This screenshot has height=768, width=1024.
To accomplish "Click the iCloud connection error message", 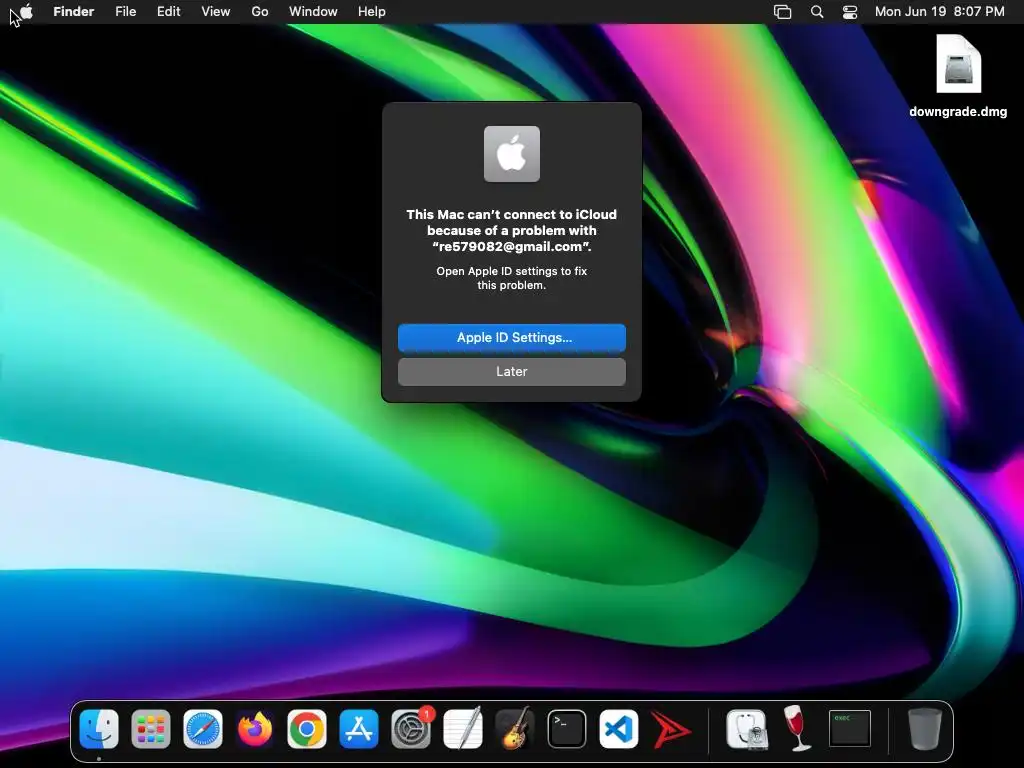I will click(x=512, y=231).
